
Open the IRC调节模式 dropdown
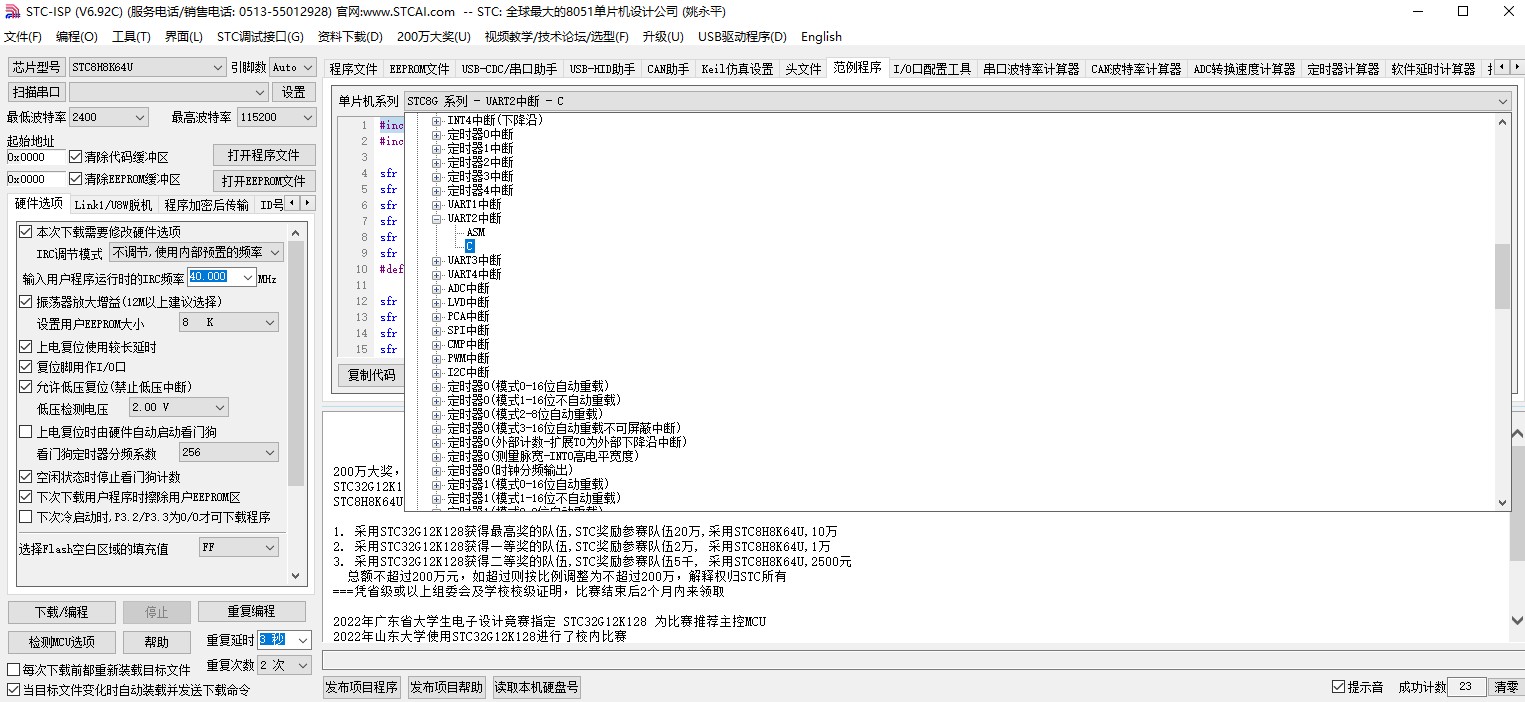(x=196, y=253)
